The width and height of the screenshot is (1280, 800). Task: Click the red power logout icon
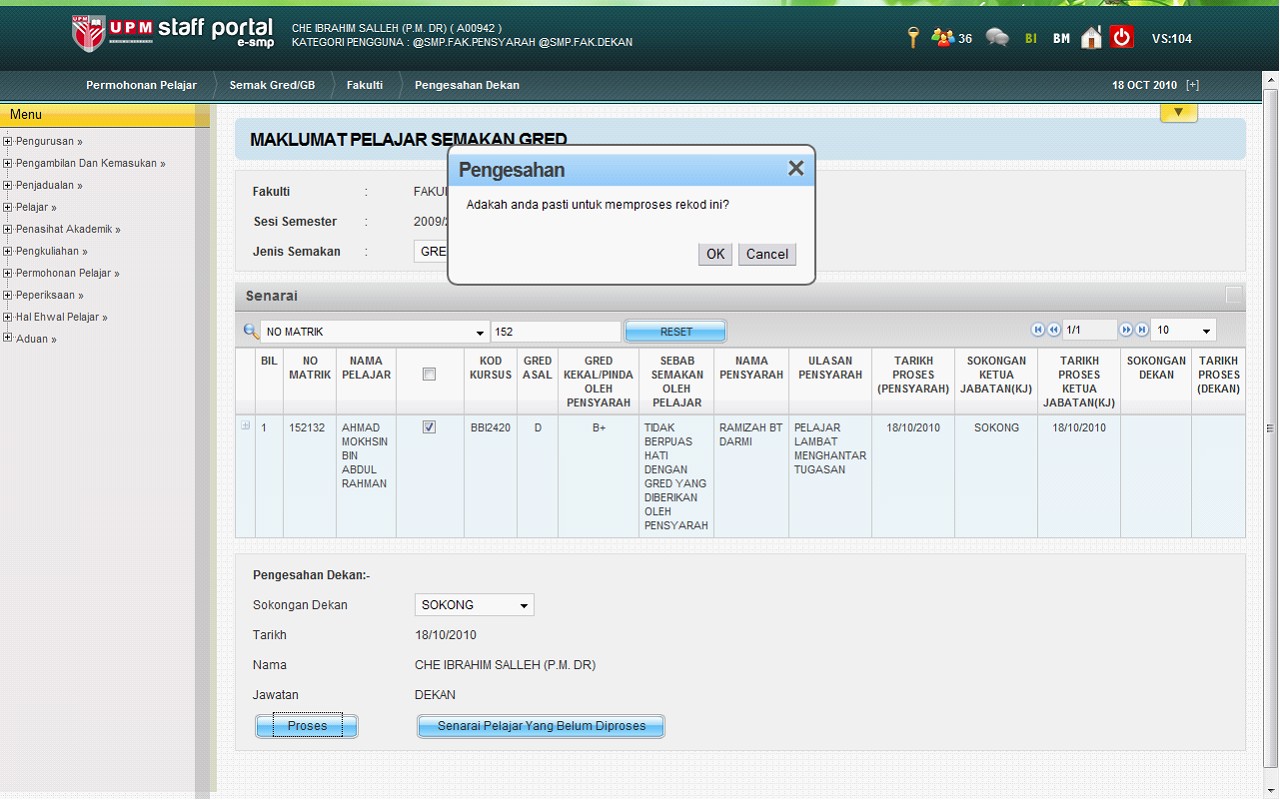click(x=1122, y=37)
